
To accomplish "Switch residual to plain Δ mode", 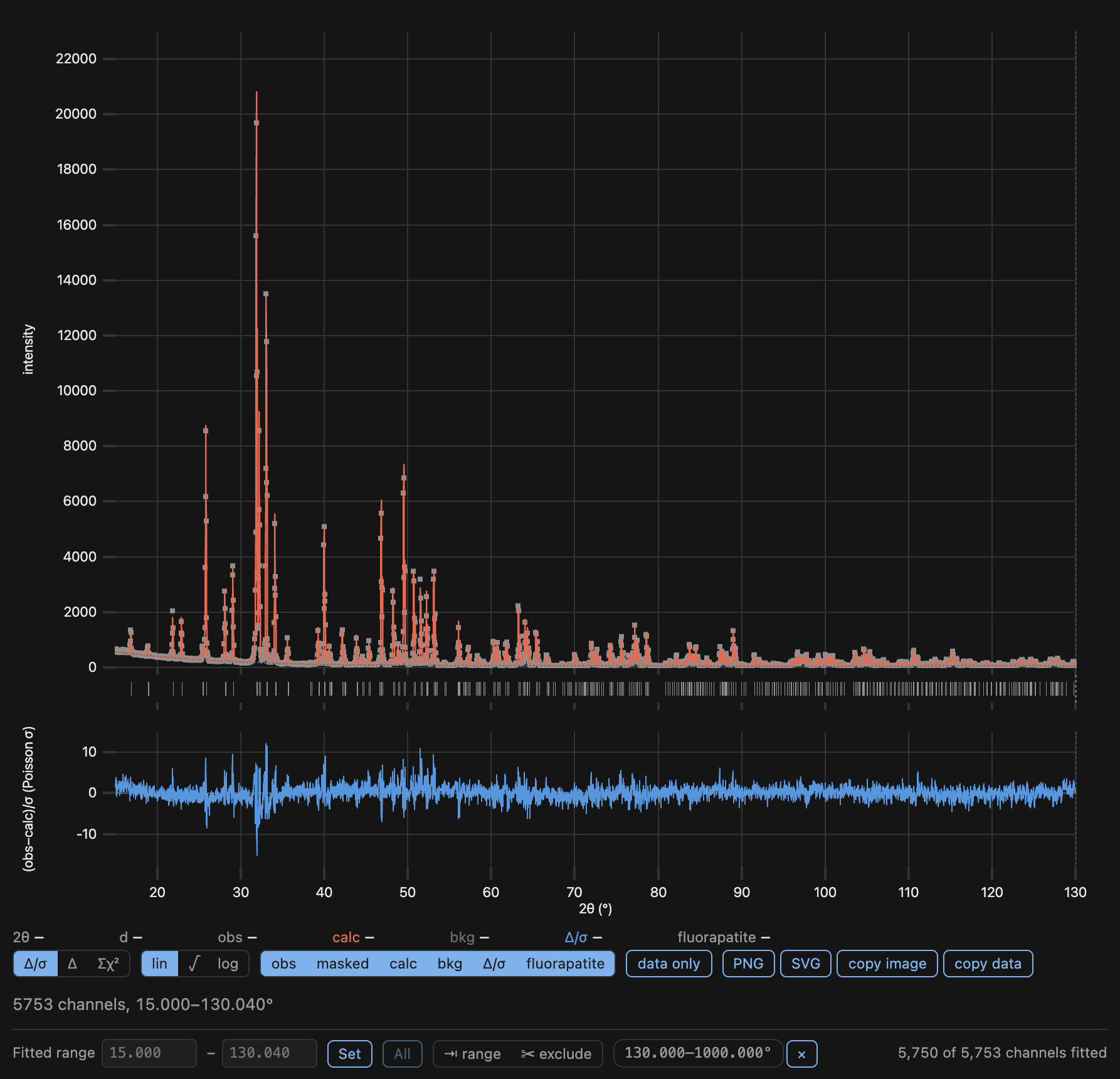I will [x=72, y=964].
